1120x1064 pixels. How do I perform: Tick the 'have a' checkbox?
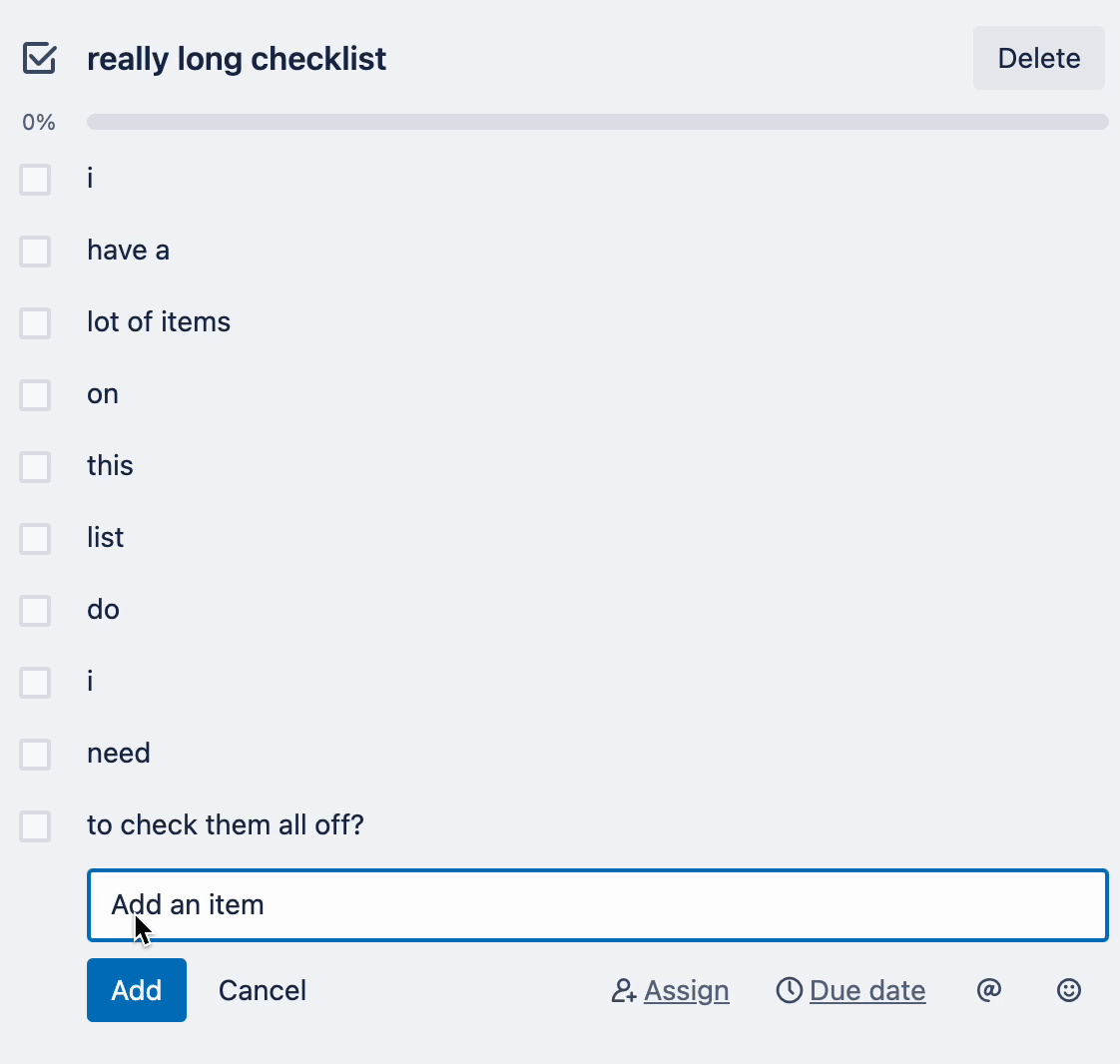click(35, 252)
